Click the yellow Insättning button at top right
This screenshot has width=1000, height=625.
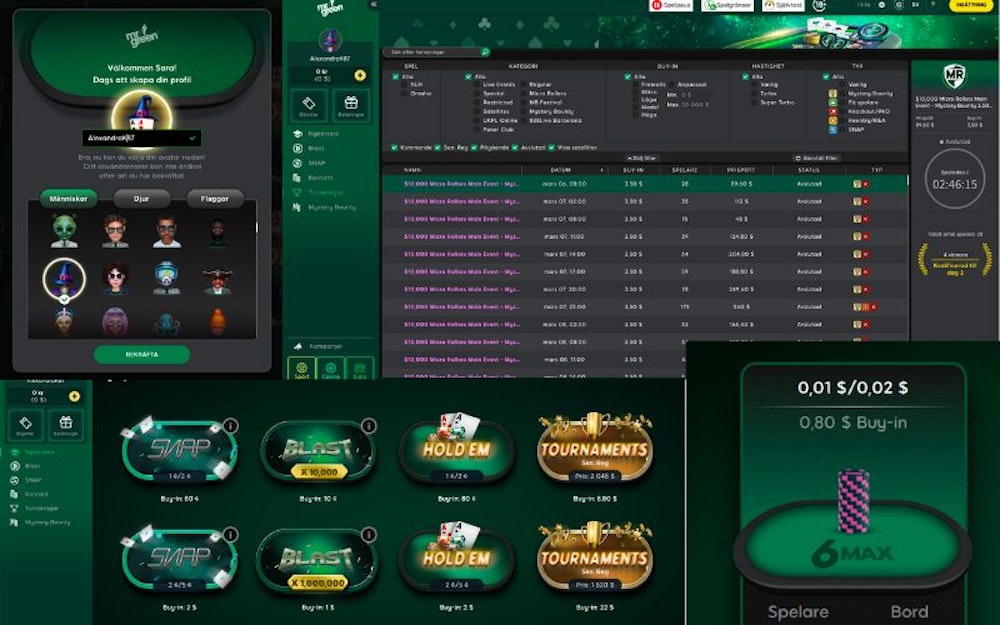tap(971, 5)
